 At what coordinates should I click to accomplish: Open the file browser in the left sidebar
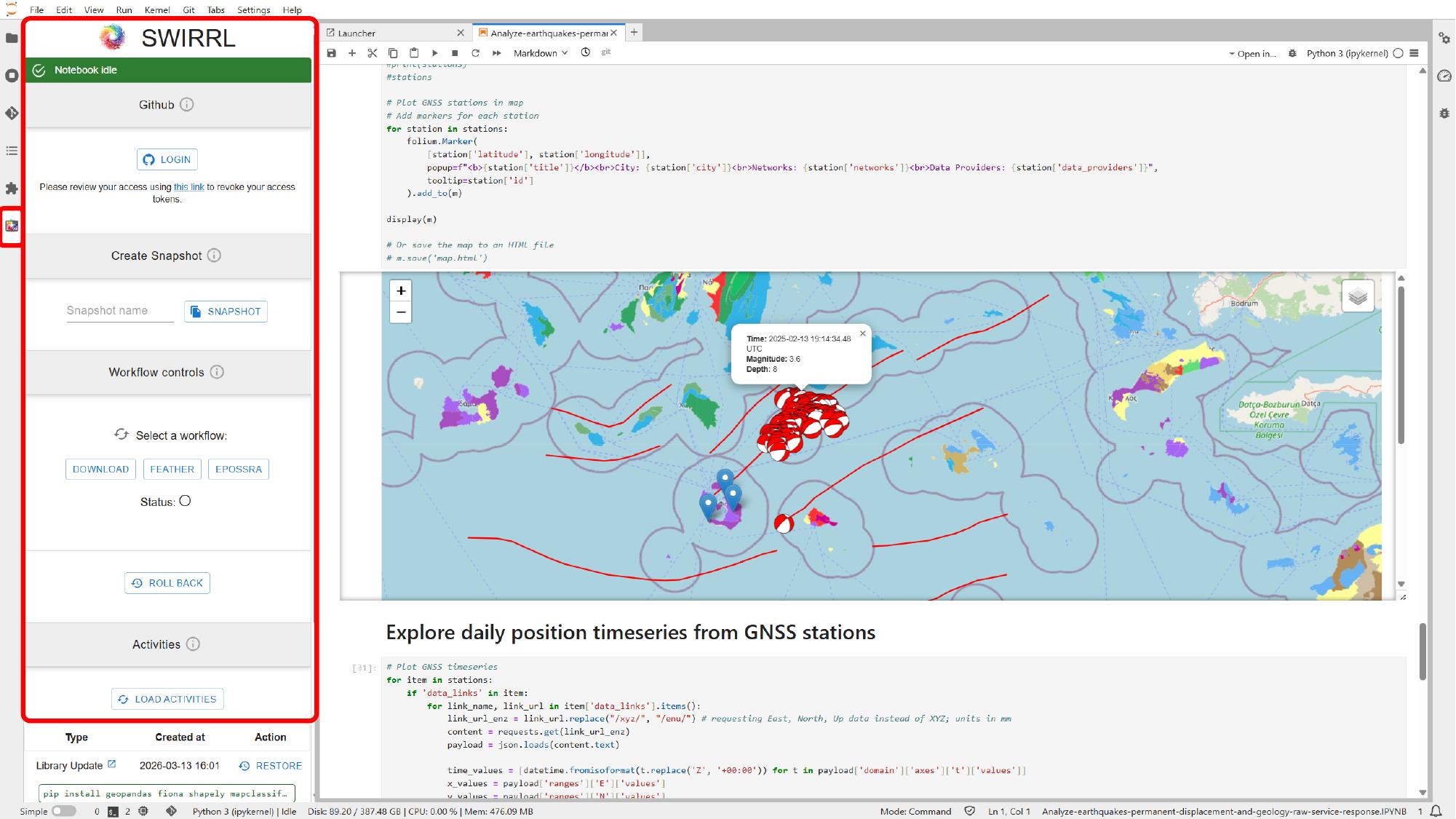tap(11, 38)
